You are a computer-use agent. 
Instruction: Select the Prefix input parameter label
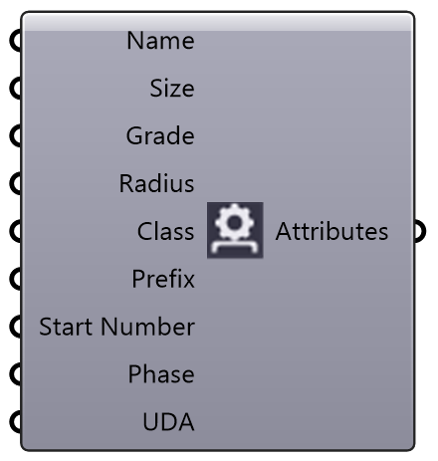coord(163,279)
